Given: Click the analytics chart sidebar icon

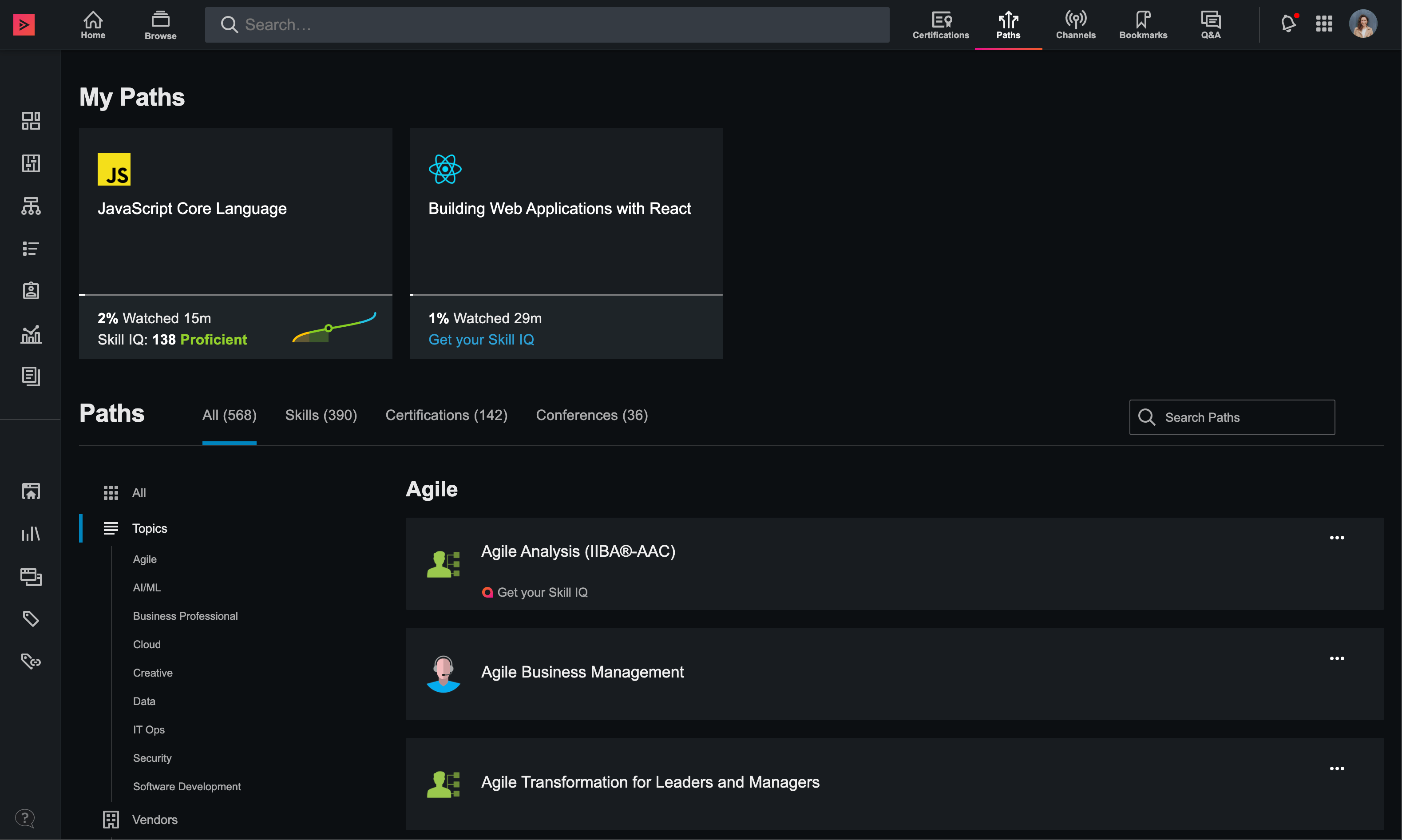Looking at the screenshot, I should click(31, 334).
